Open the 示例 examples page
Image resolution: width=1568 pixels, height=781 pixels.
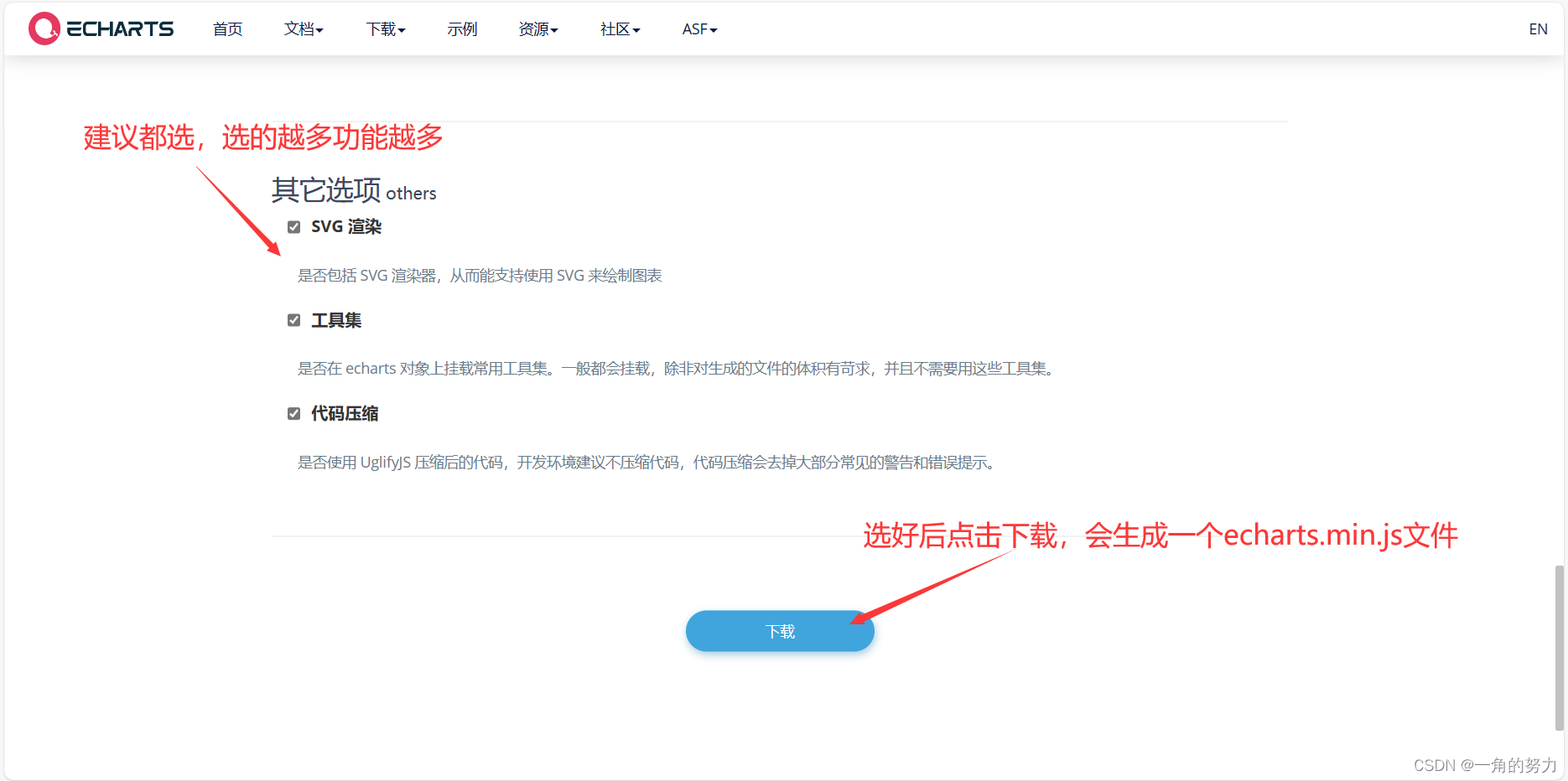coord(462,29)
